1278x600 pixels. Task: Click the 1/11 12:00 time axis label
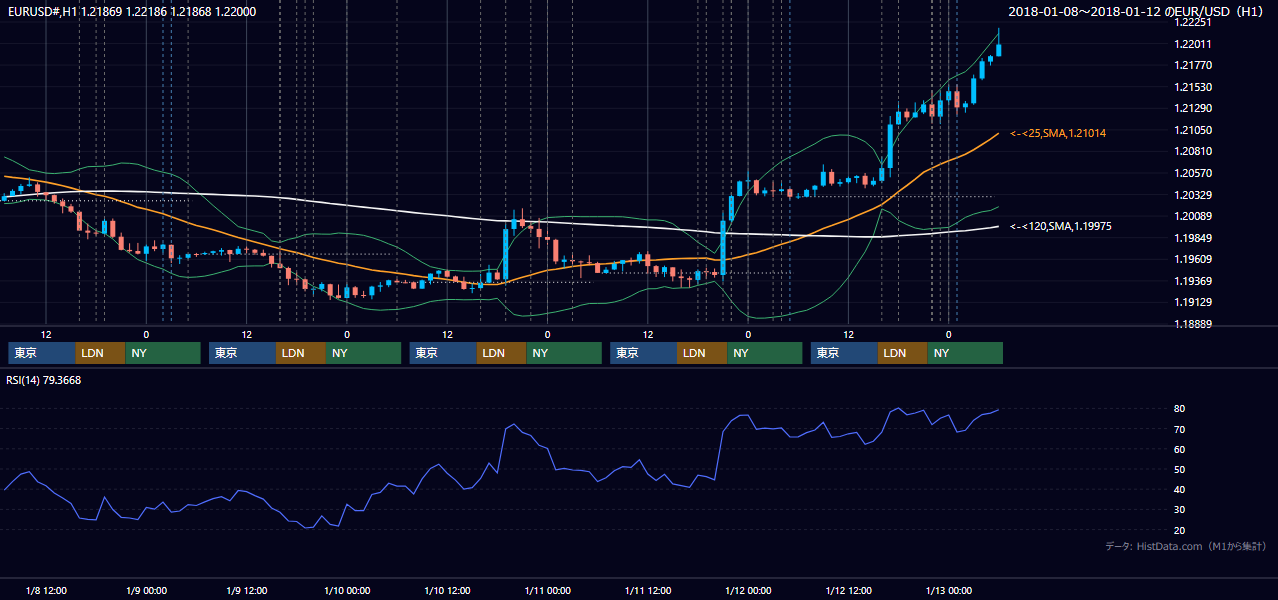[x=647, y=591]
